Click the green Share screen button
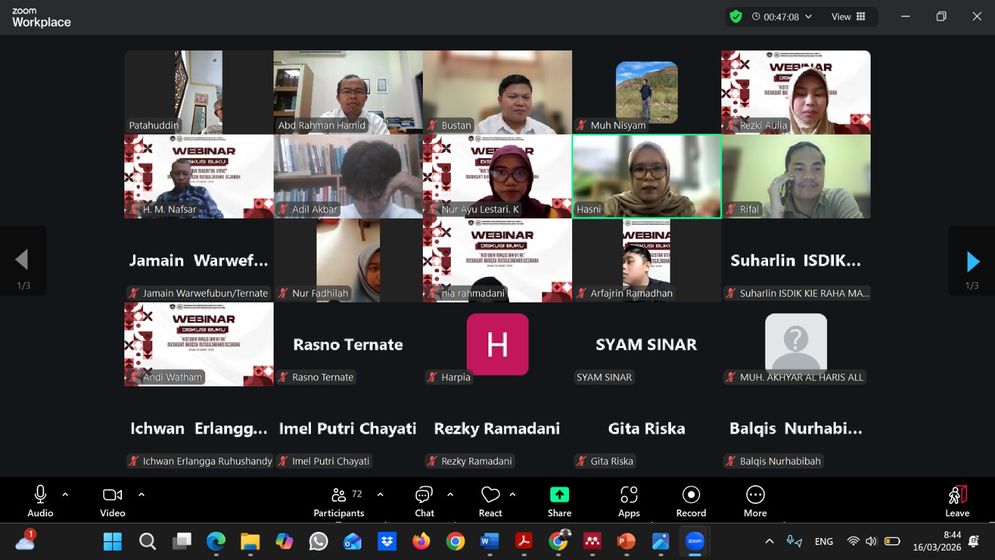The width and height of the screenshot is (995, 560). point(559,499)
